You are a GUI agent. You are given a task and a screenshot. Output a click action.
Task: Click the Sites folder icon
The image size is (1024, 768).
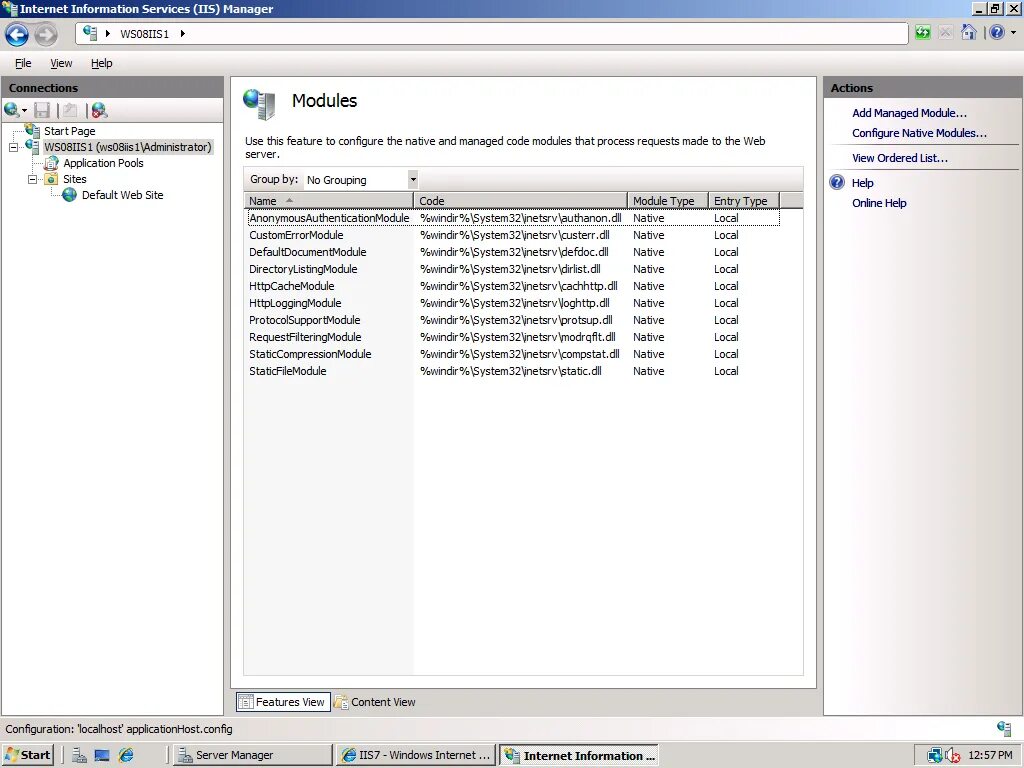pyautogui.click(x=52, y=179)
